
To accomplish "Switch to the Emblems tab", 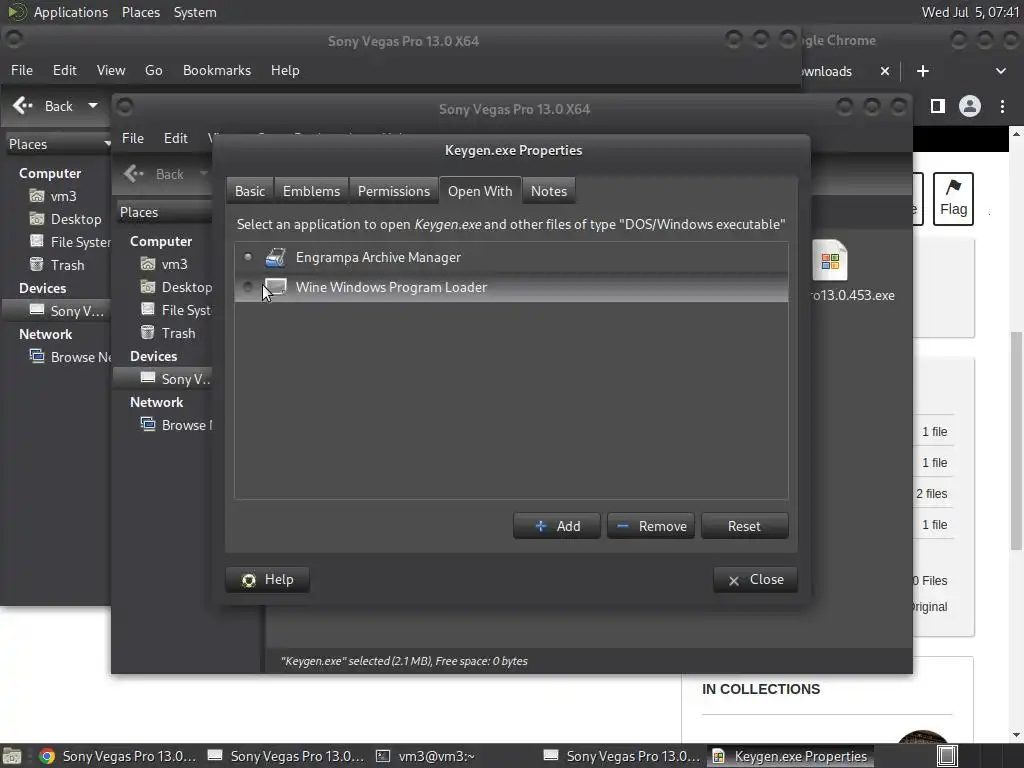I will click(x=312, y=191).
